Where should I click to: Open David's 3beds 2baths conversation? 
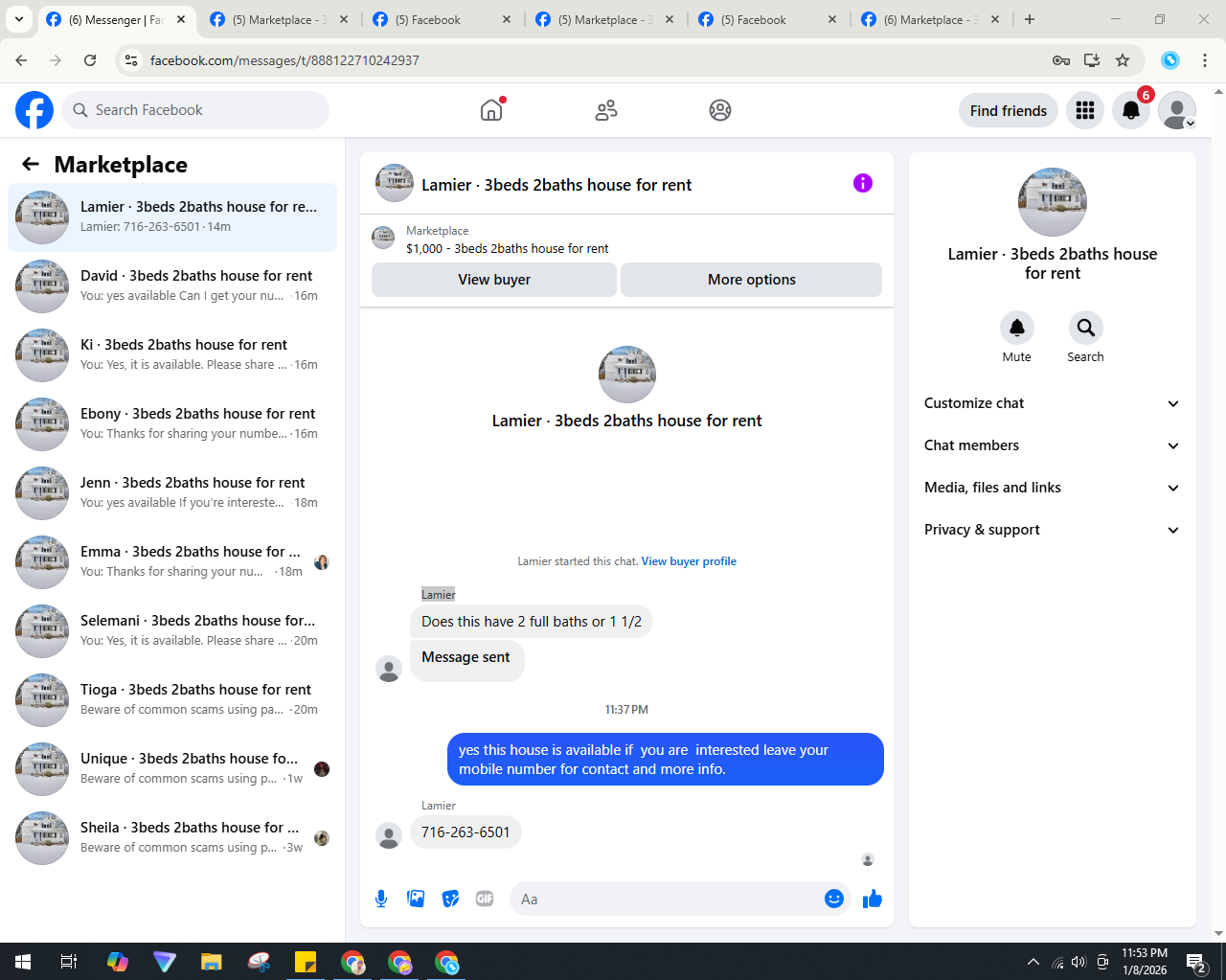(172, 286)
